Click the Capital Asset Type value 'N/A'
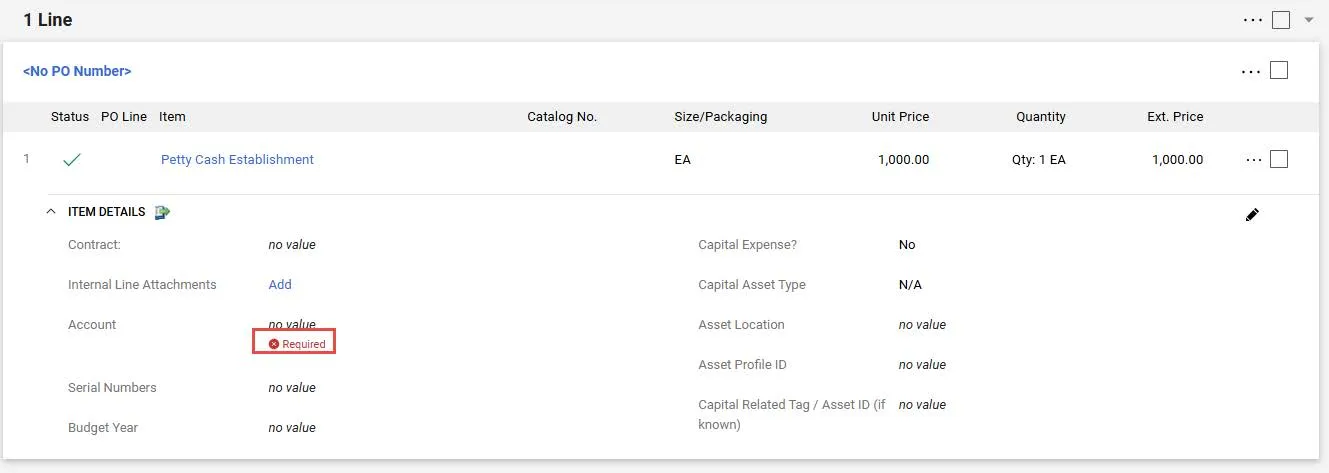 tap(910, 284)
